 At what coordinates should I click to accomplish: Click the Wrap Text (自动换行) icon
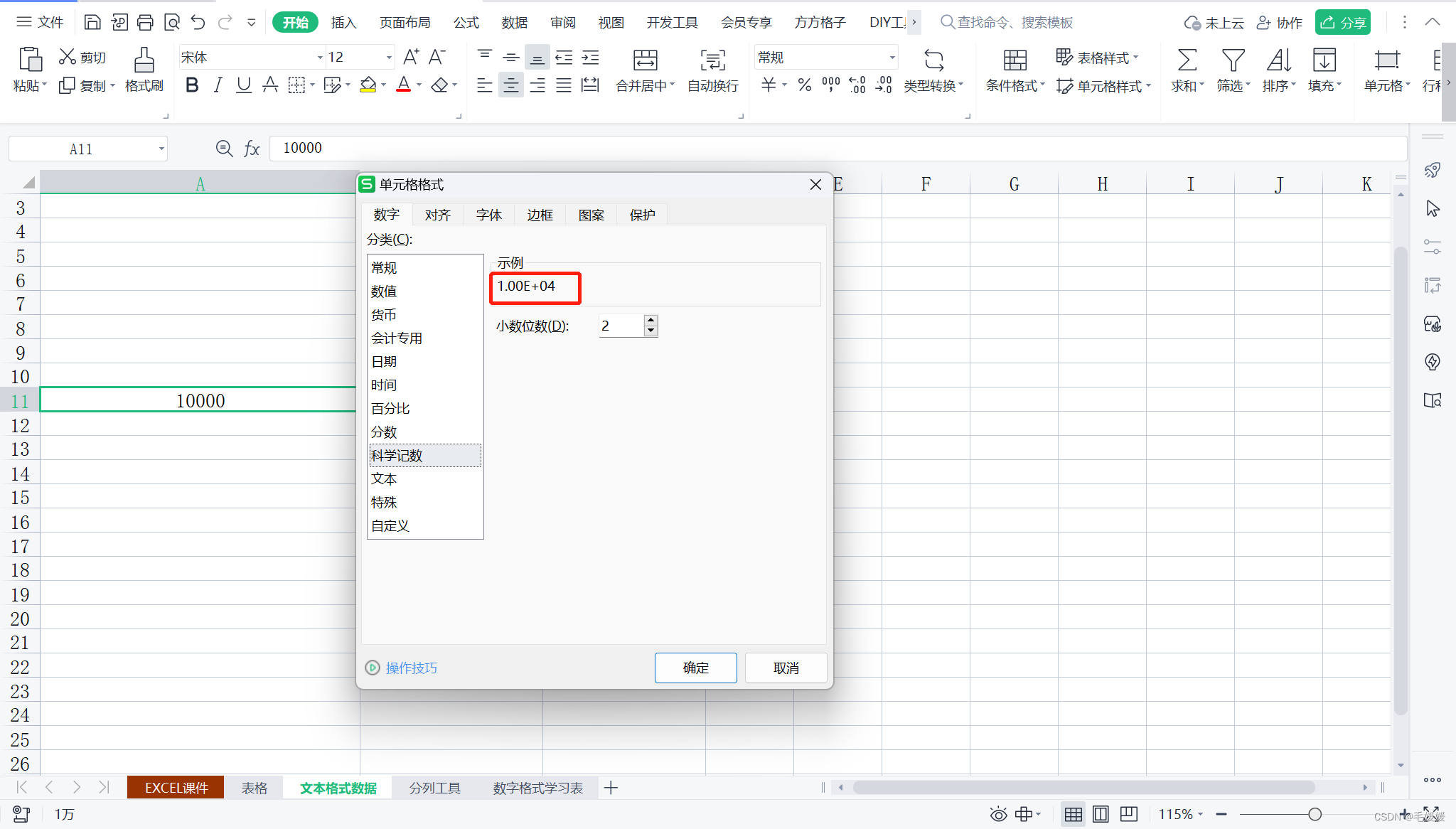(x=712, y=61)
